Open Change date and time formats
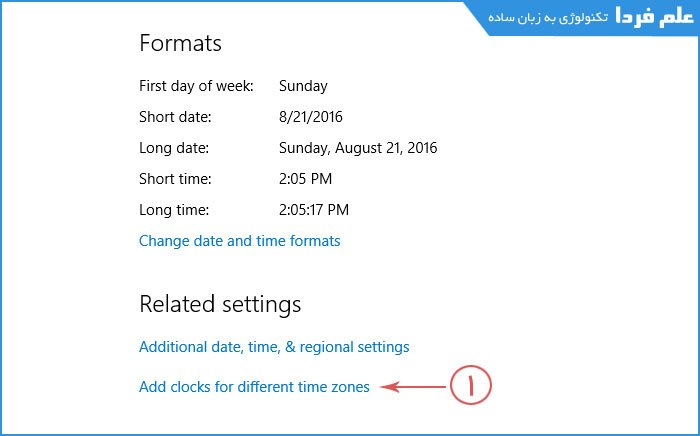This screenshot has height=436, width=700. coord(239,241)
